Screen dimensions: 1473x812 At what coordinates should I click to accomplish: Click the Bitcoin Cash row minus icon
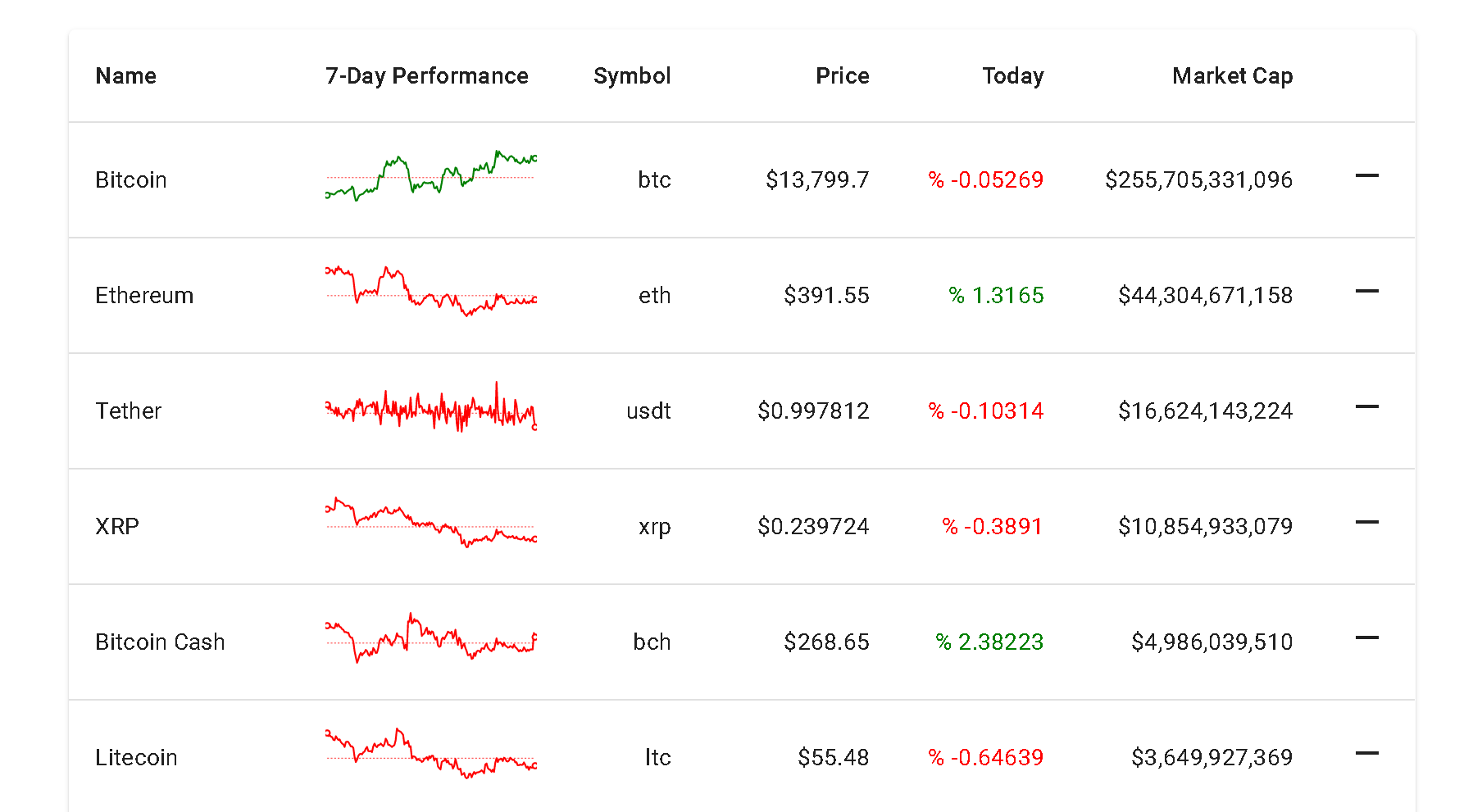tap(1366, 637)
